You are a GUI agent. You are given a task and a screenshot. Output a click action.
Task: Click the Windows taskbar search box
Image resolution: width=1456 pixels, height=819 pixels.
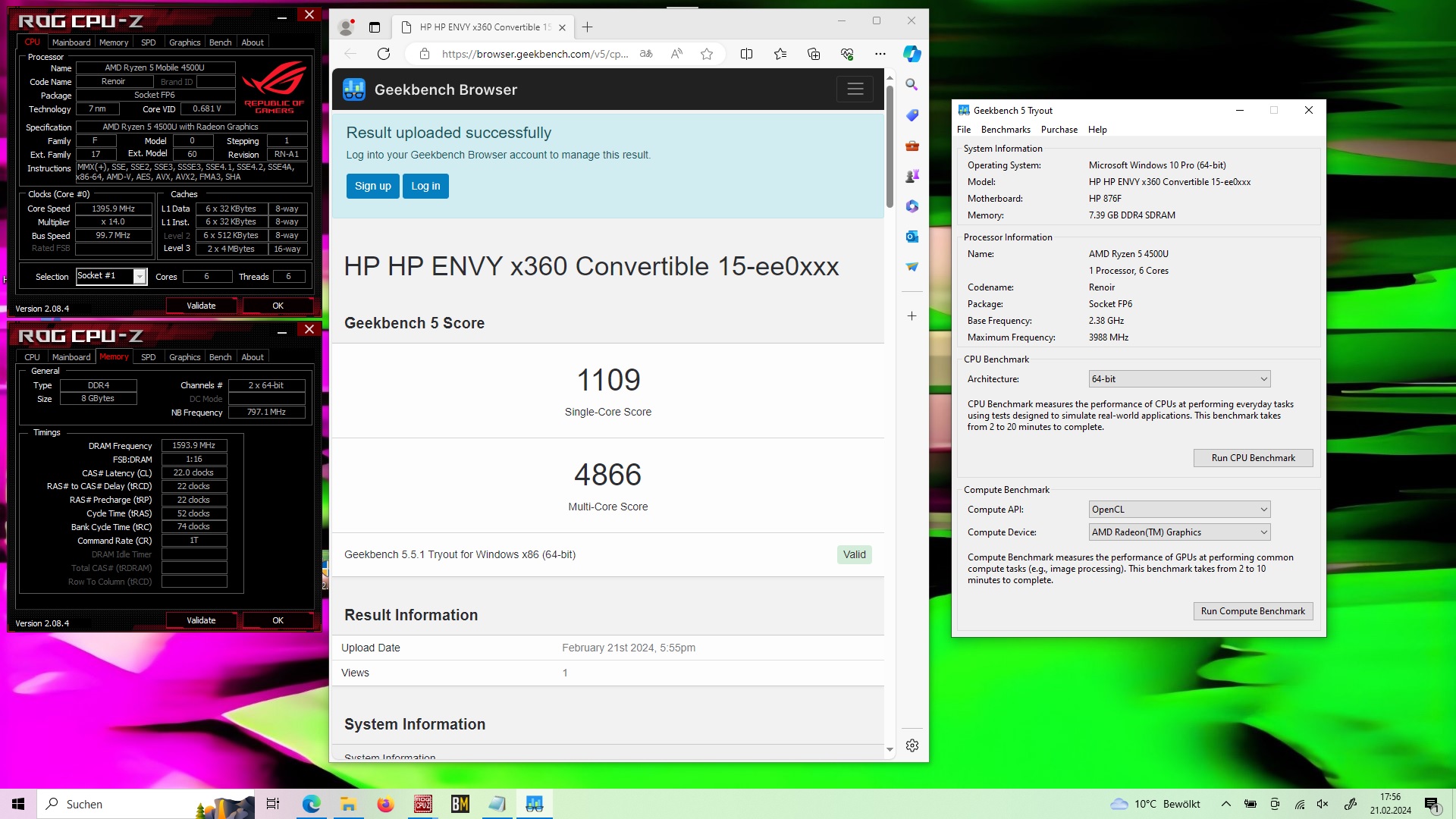[146, 804]
